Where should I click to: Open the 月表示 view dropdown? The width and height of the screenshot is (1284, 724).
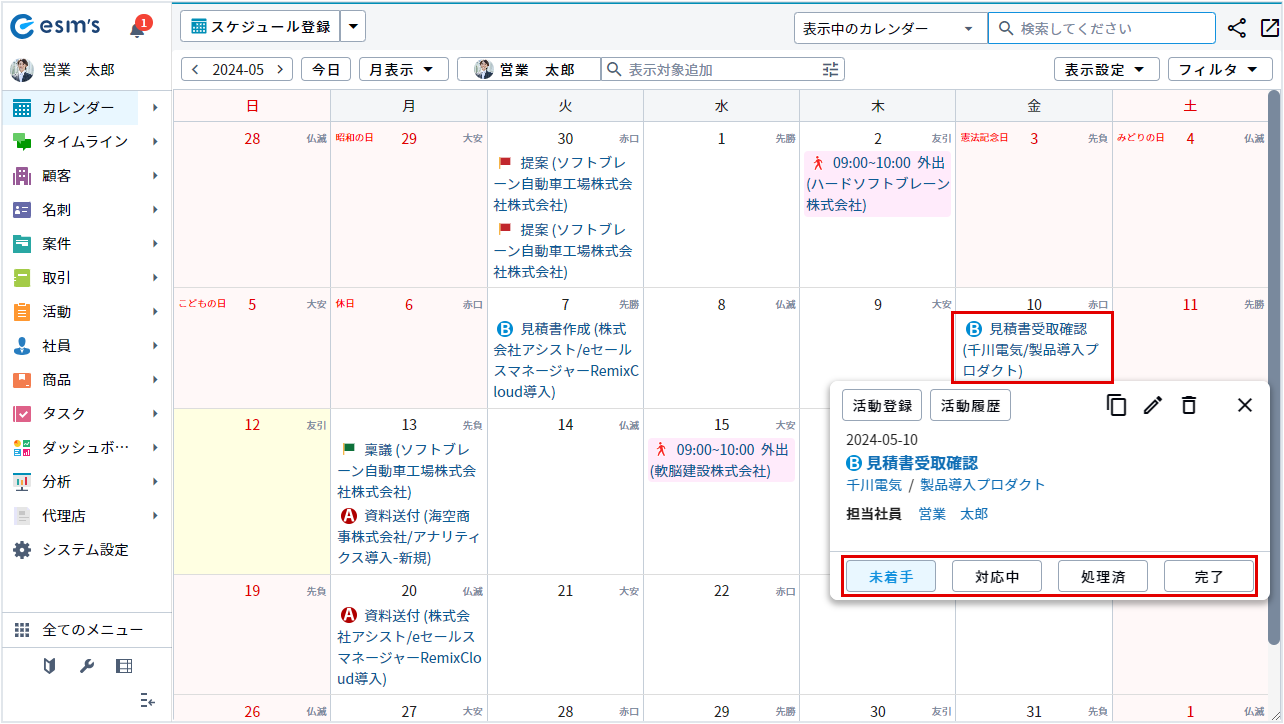click(x=402, y=69)
